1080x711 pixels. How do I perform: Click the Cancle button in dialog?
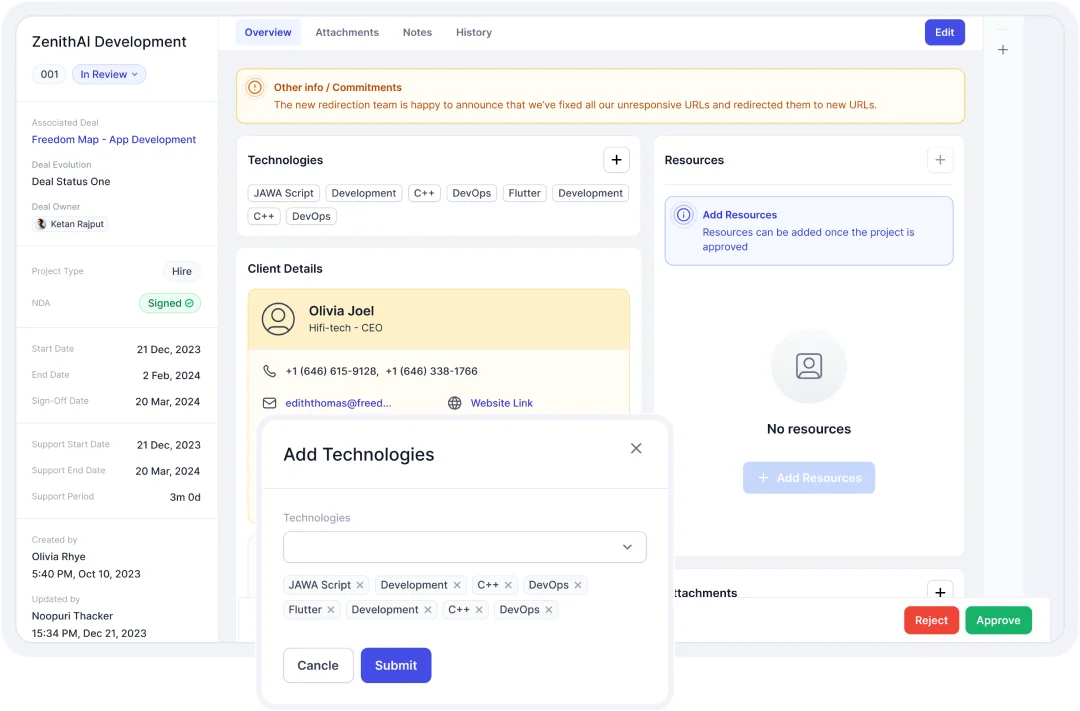(318, 666)
